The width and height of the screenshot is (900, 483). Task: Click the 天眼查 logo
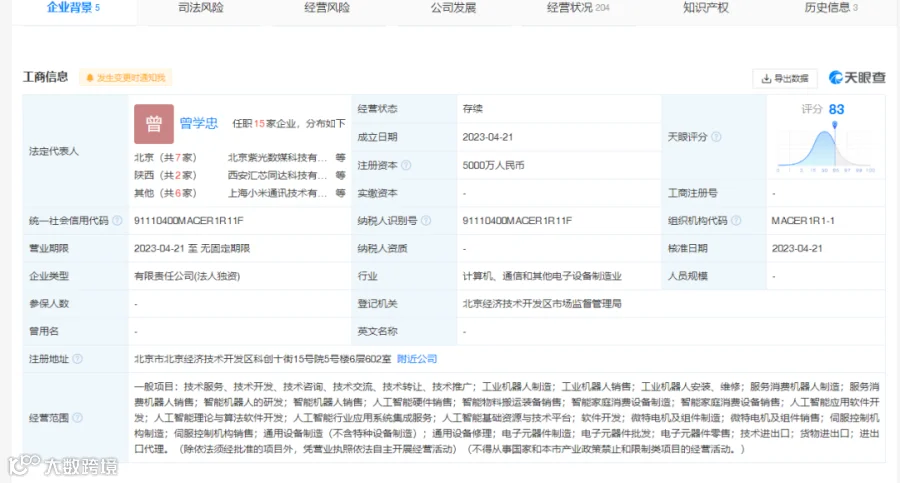tap(858, 78)
